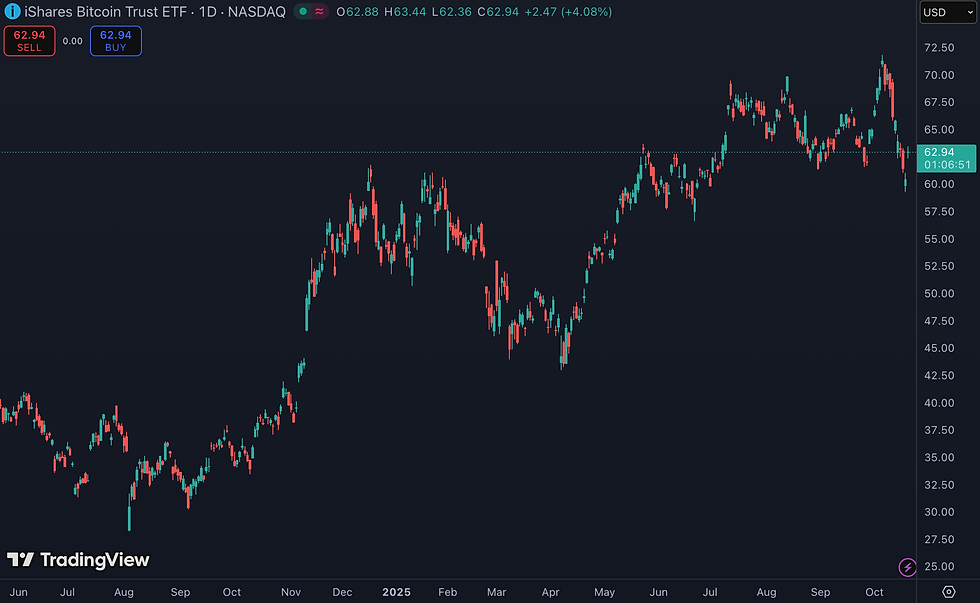Click the red SELL button at 62.94
The width and height of the screenshot is (980, 603).
pyautogui.click(x=29, y=41)
